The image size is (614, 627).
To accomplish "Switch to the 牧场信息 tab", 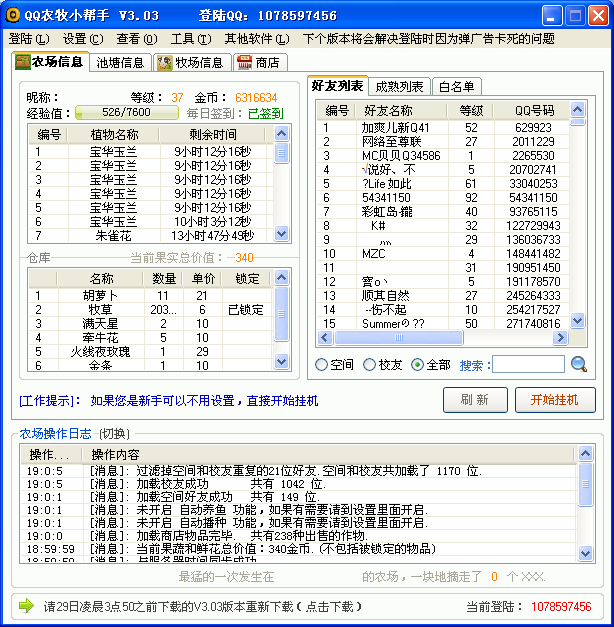I will (192, 63).
